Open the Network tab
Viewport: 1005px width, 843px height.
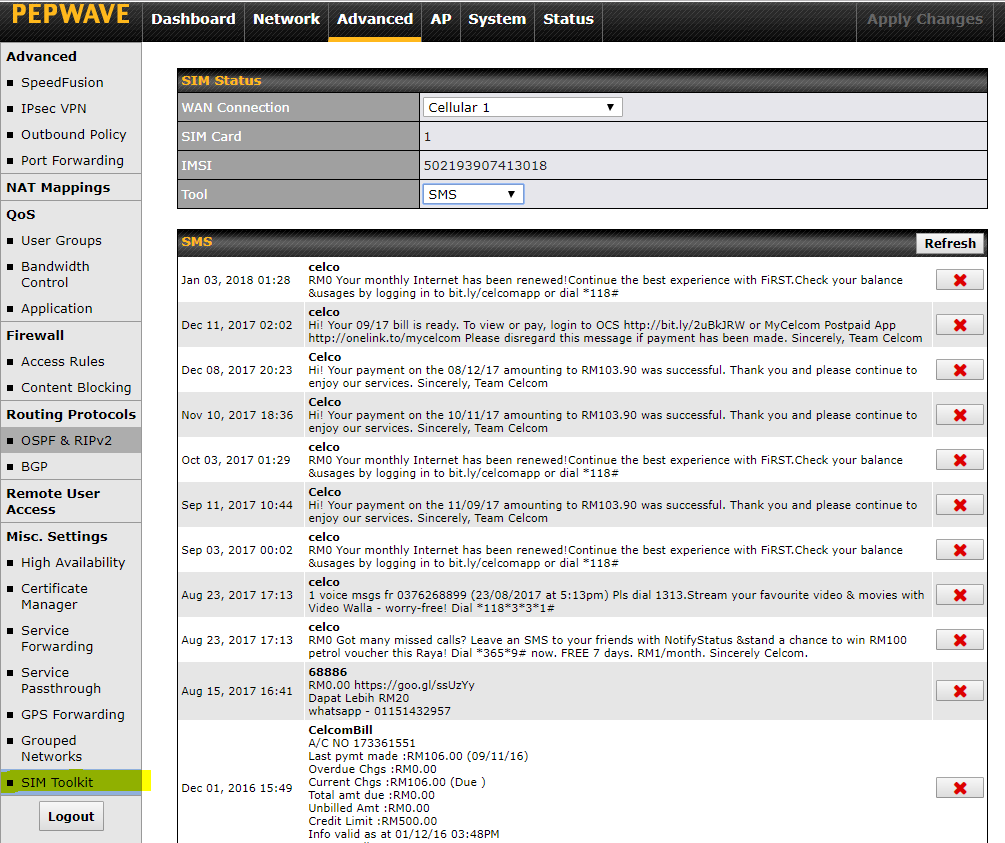pos(286,19)
